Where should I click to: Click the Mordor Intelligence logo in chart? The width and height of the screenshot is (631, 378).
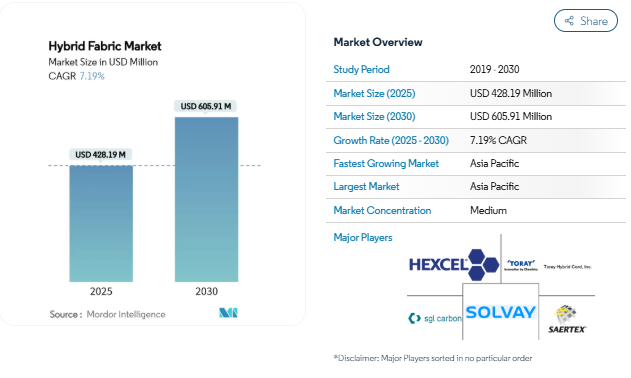pyautogui.click(x=228, y=312)
